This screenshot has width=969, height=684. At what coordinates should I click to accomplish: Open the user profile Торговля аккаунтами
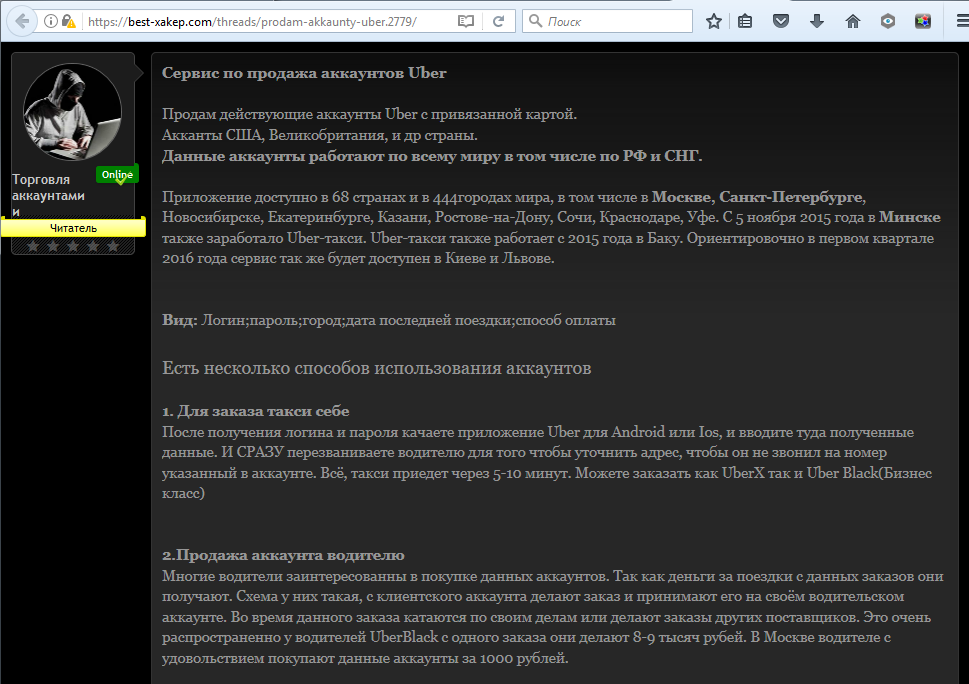point(48,195)
